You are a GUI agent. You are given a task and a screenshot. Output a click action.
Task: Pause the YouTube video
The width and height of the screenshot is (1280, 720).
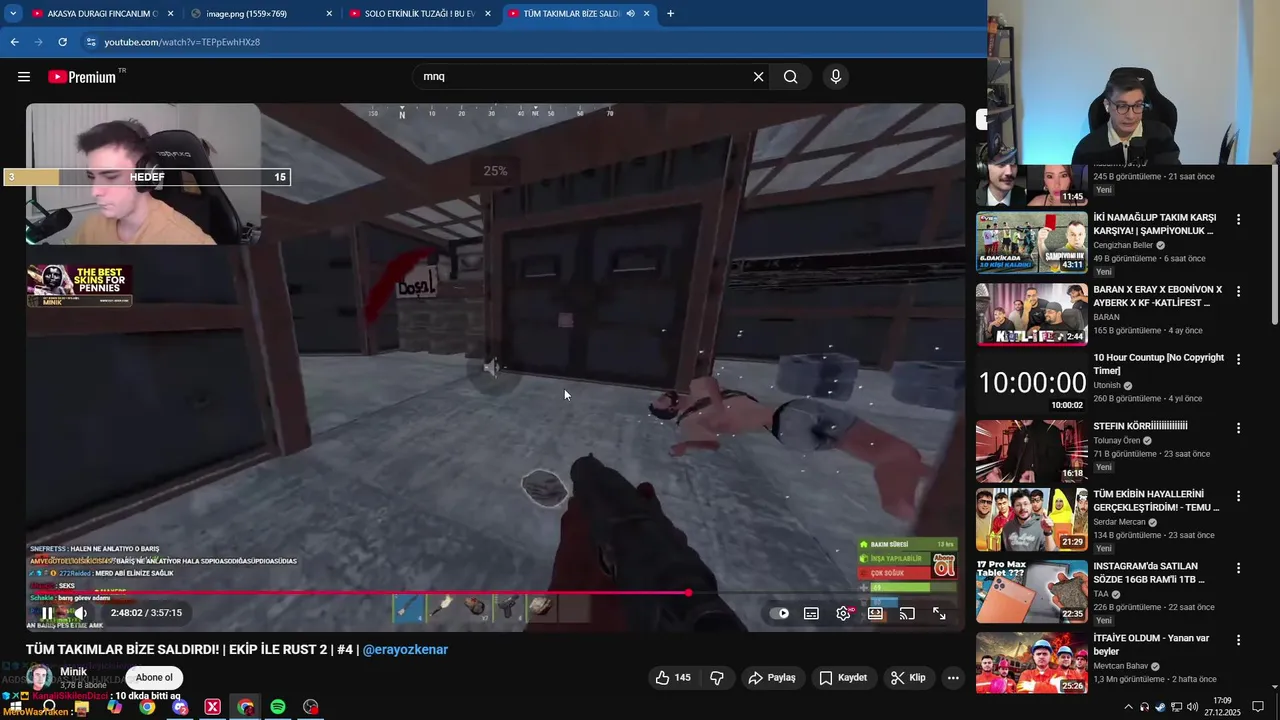(x=47, y=613)
